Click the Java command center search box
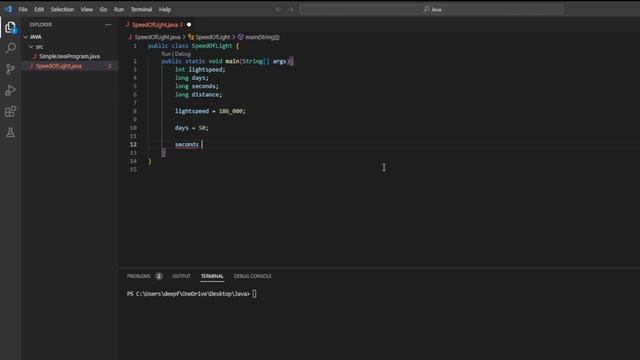This screenshot has width=640, height=360. pos(432,9)
